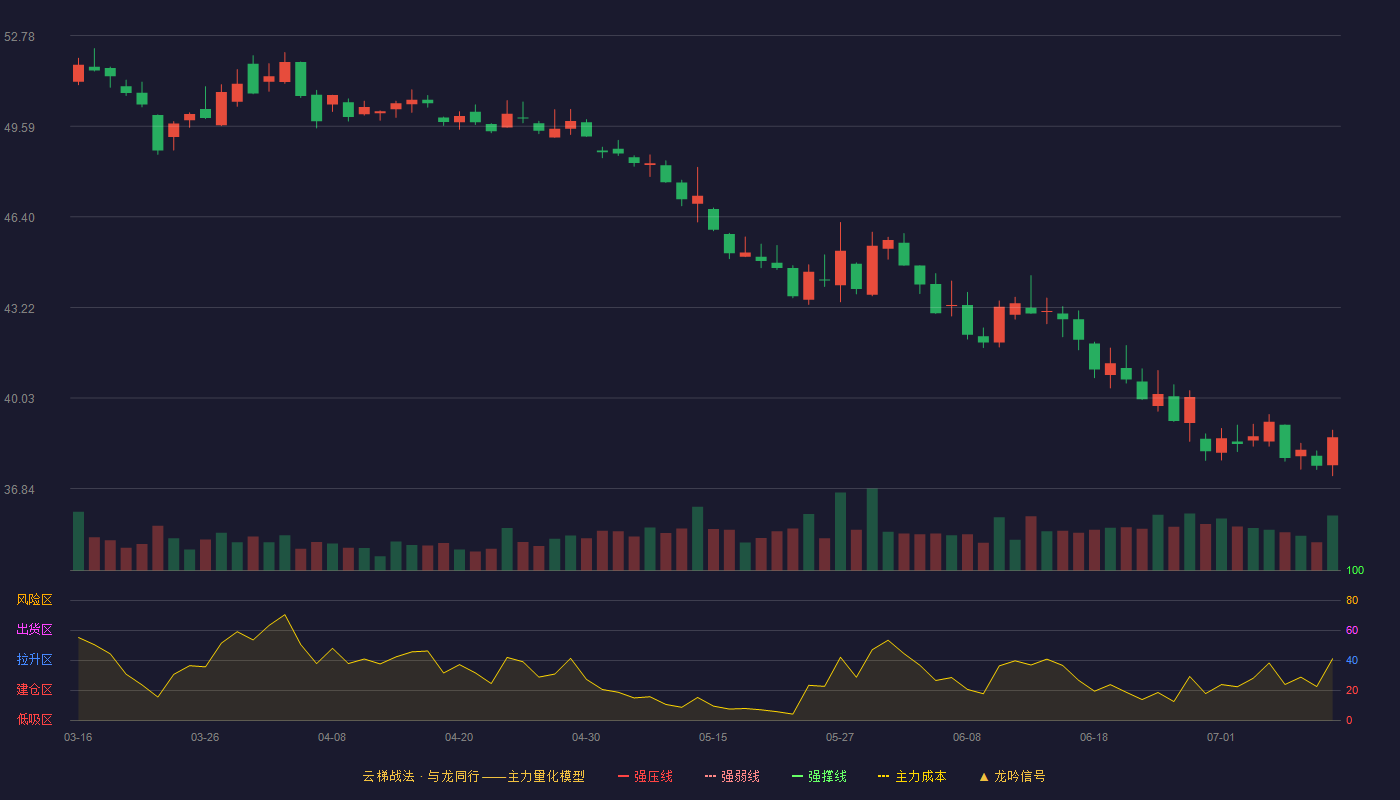Screen dimensions: 1400x800
Task: Click the 03-16 date axis label
Action: 78,737
